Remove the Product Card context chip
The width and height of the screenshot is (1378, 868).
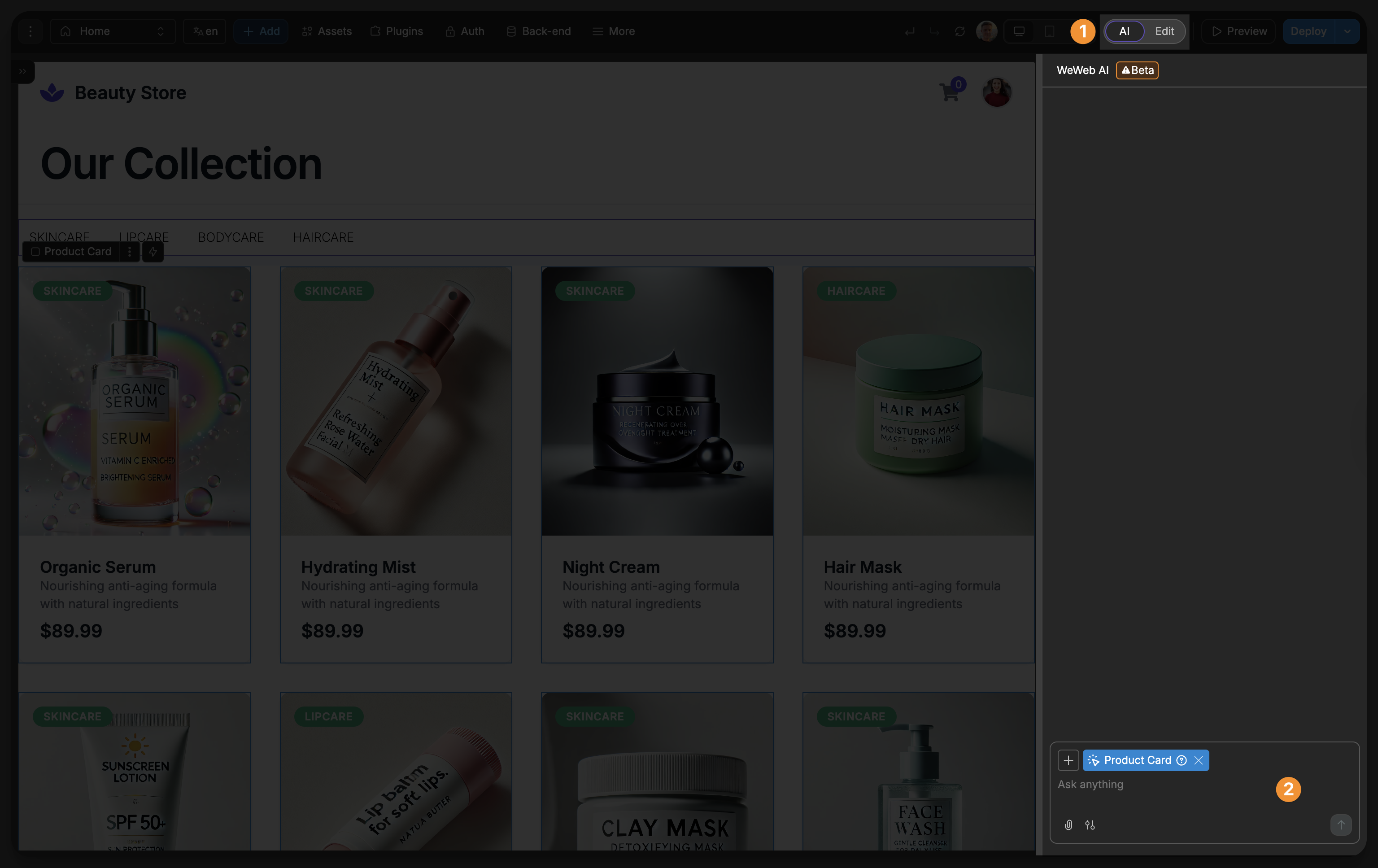[1198, 760]
